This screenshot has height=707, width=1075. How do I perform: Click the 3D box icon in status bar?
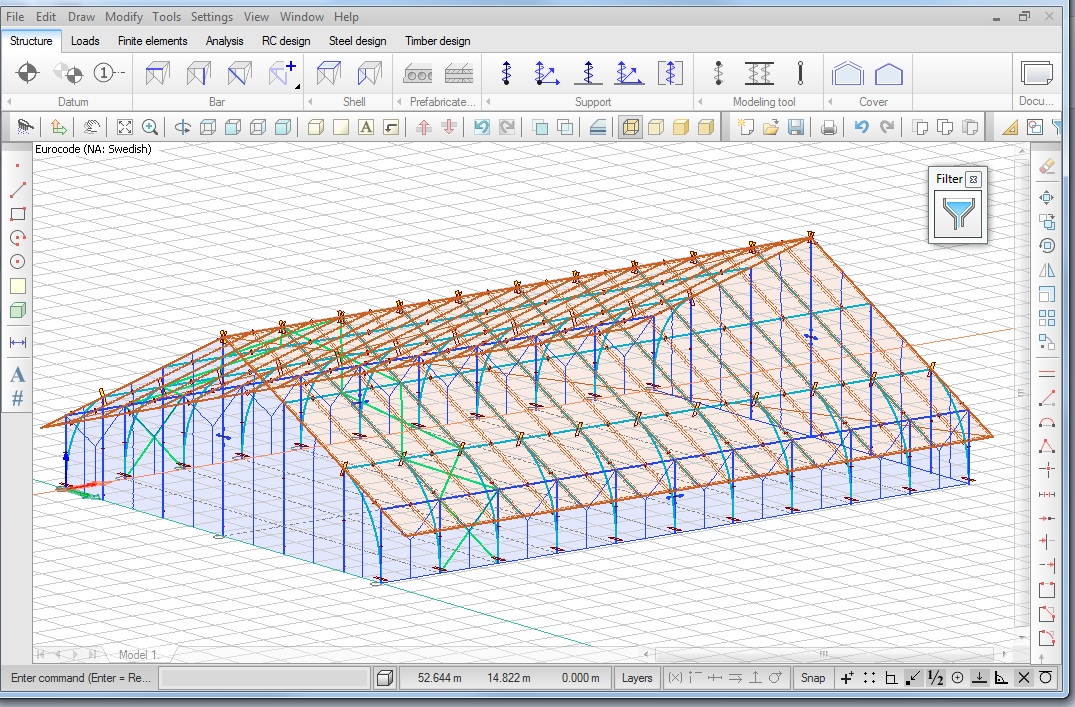[385, 678]
